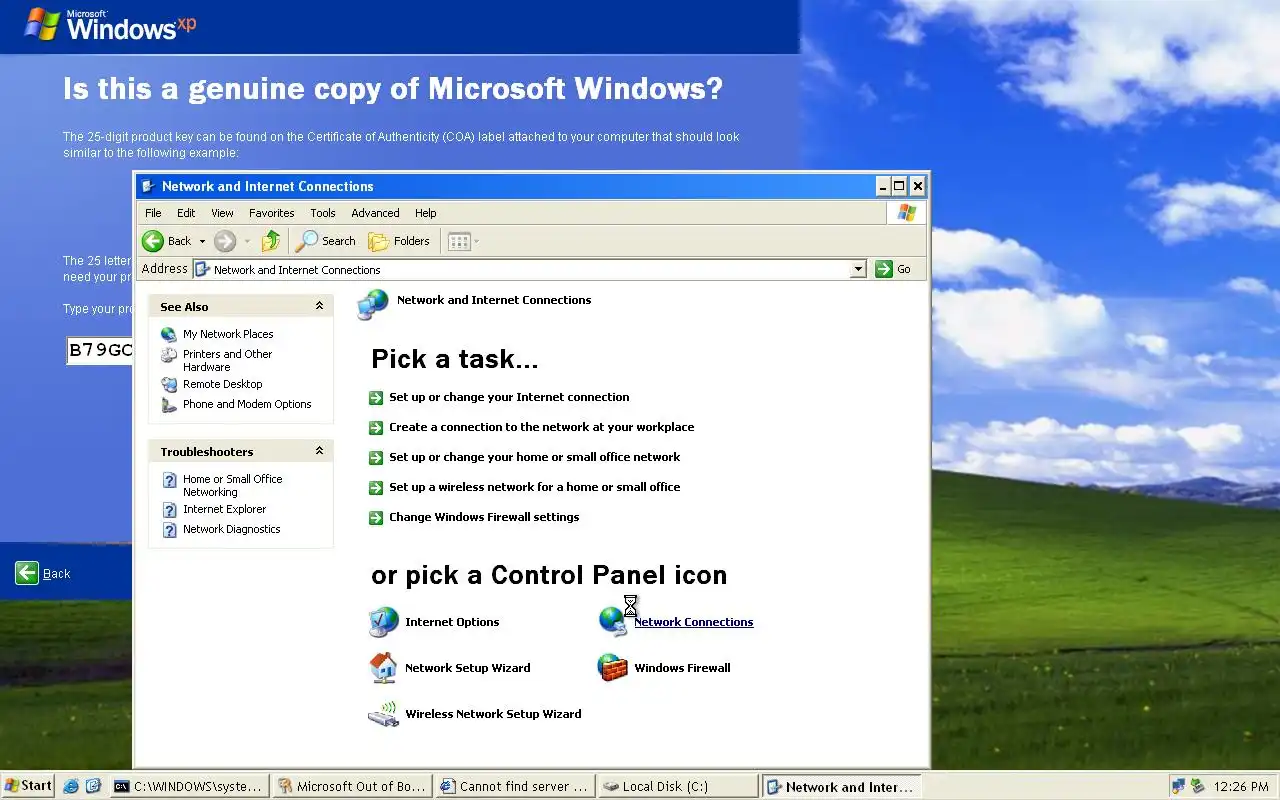Toggle the Folders pane
Viewport: 1280px width, 800px height.
[399, 241]
